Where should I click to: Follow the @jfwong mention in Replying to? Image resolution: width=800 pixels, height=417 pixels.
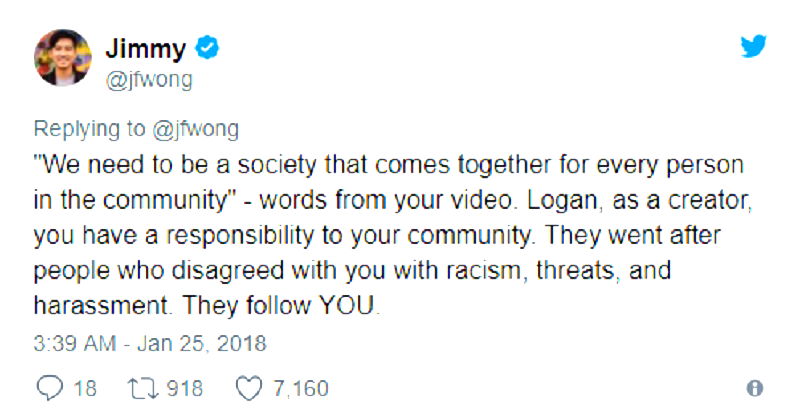[195, 131]
